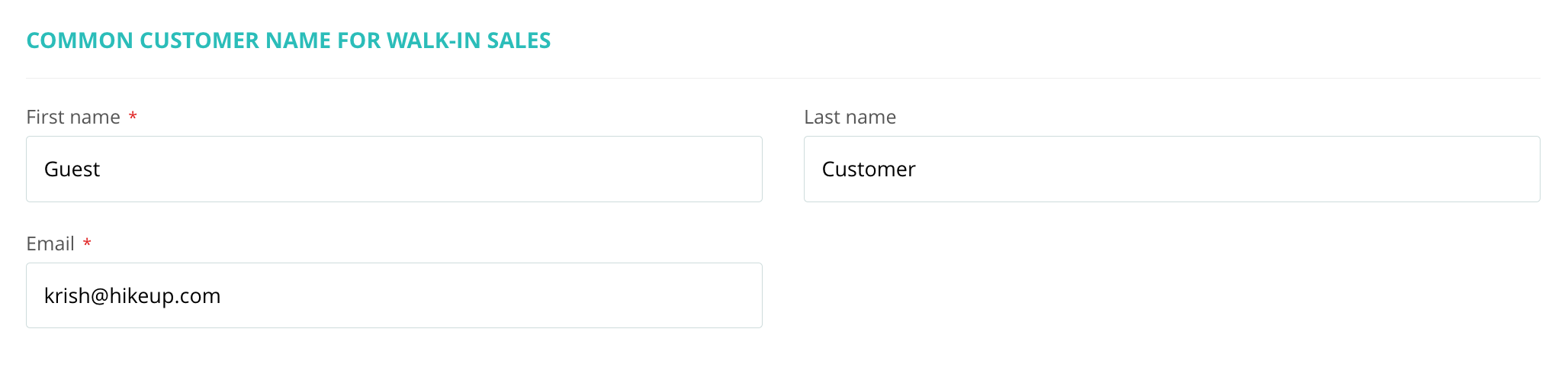Click the word 'SALES' in the heading
Screen dimensions: 1568x374
pyautogui.click(x=519, y=40)
